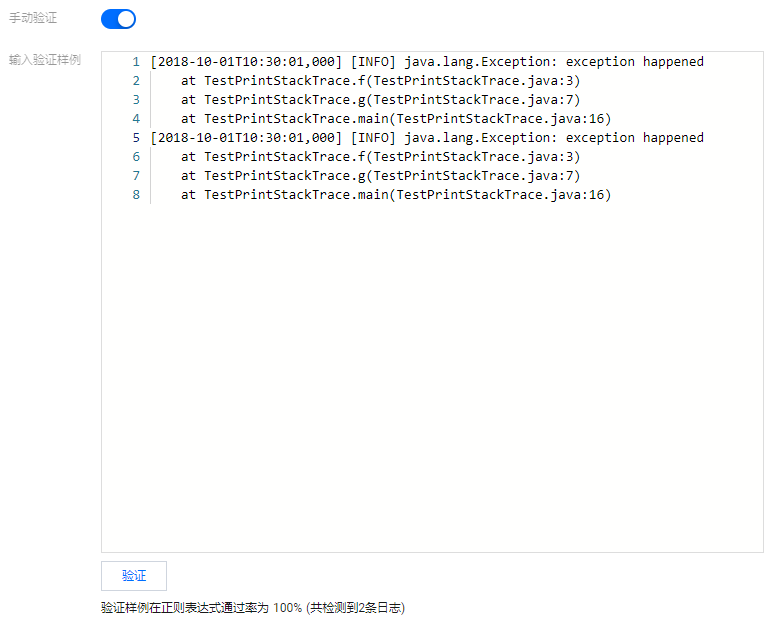Click line number 7 in the gutter

(x=136, y=176)
